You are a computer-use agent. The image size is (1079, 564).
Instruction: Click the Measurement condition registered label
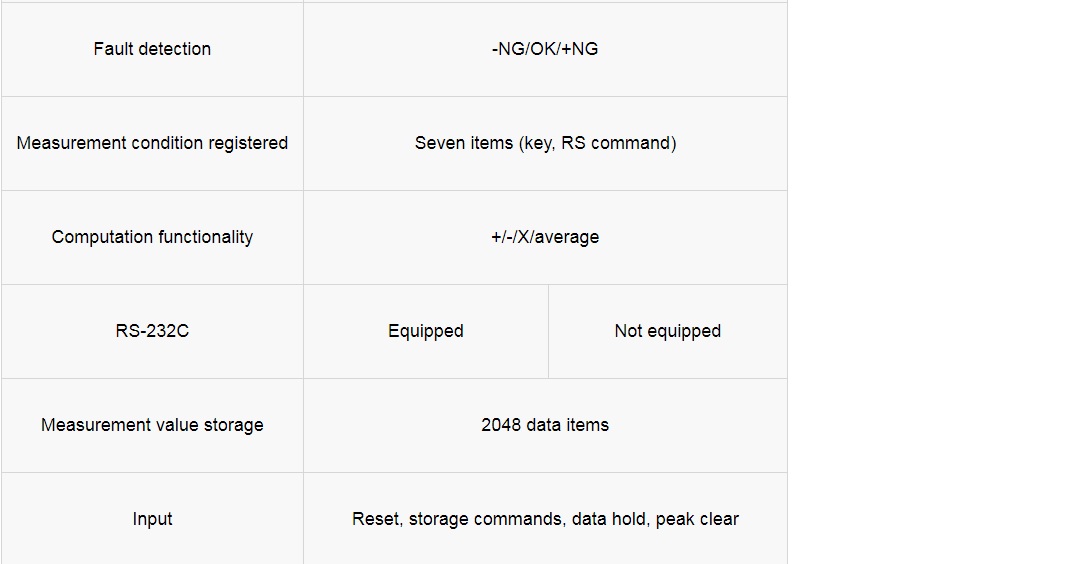(x=152, y=143)
